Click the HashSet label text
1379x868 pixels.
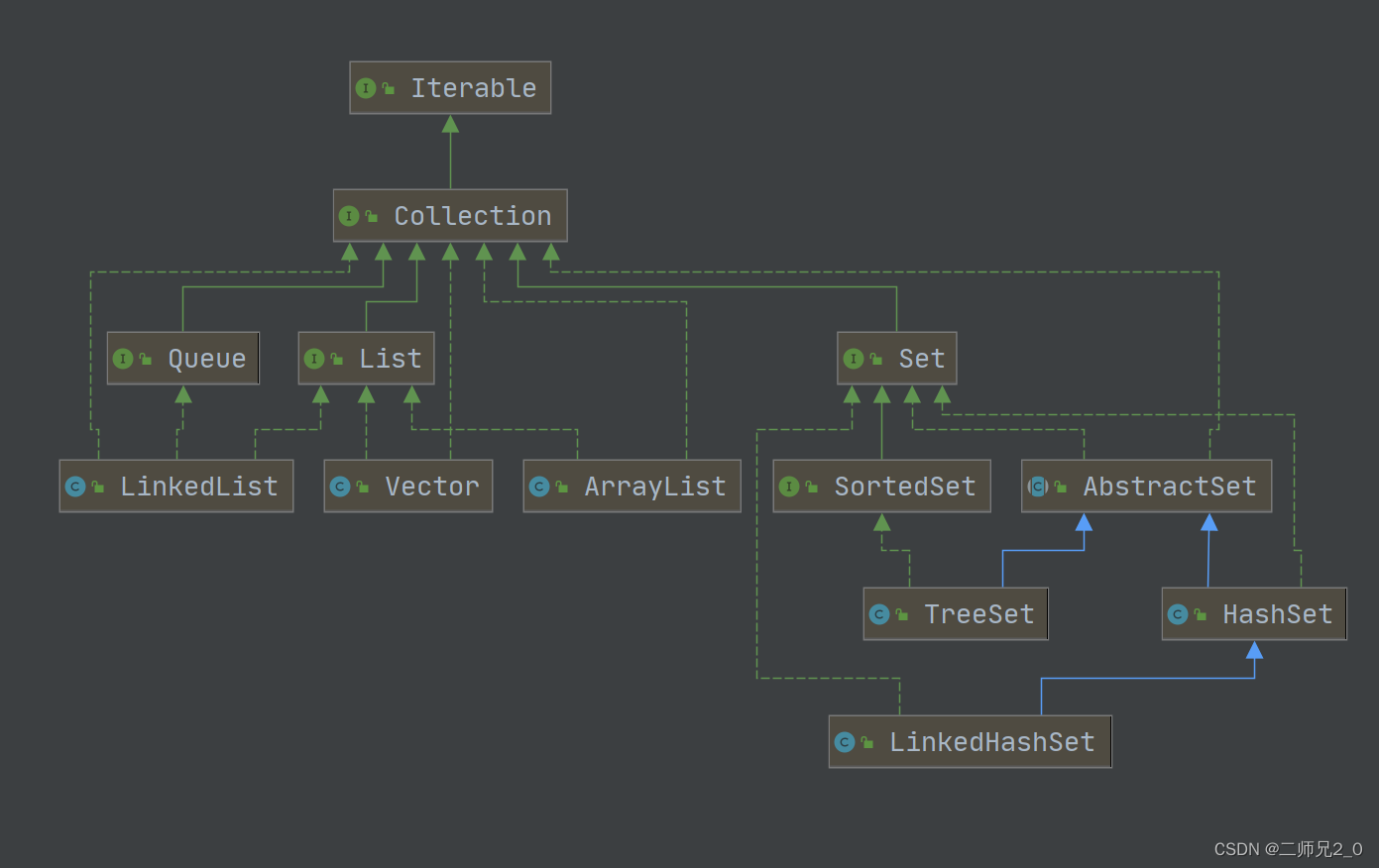(1278, 614)
